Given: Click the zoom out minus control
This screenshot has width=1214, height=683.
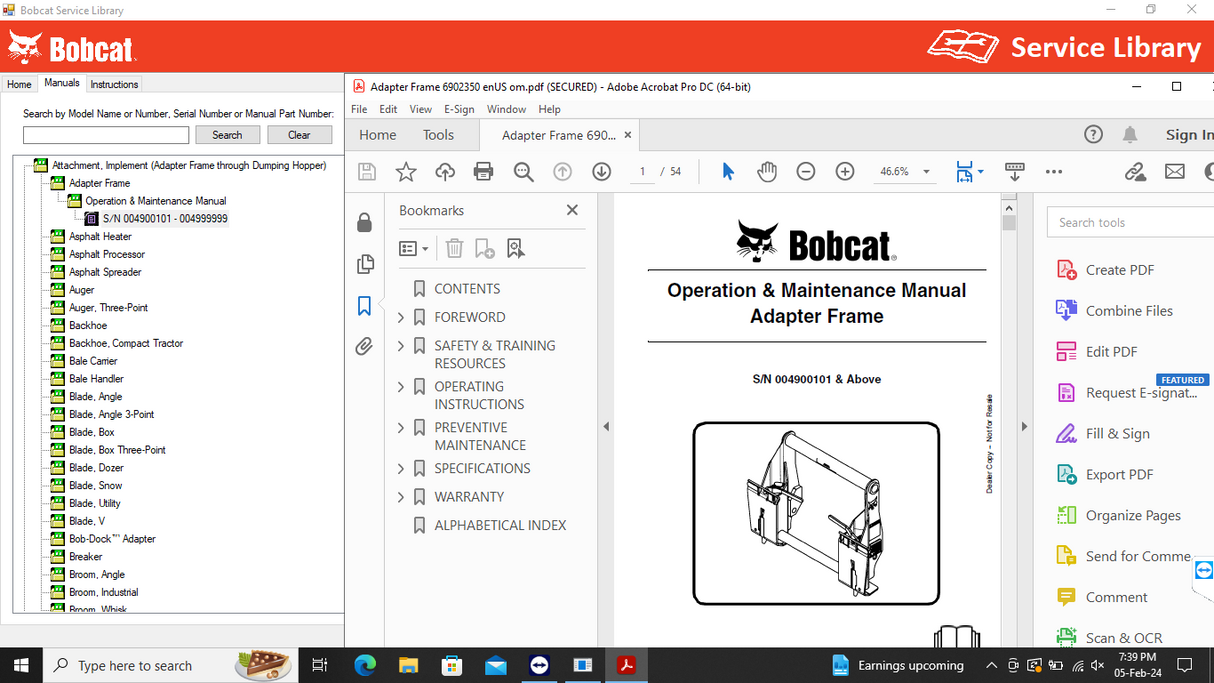Looking at the screenshot, I should 806,171.
